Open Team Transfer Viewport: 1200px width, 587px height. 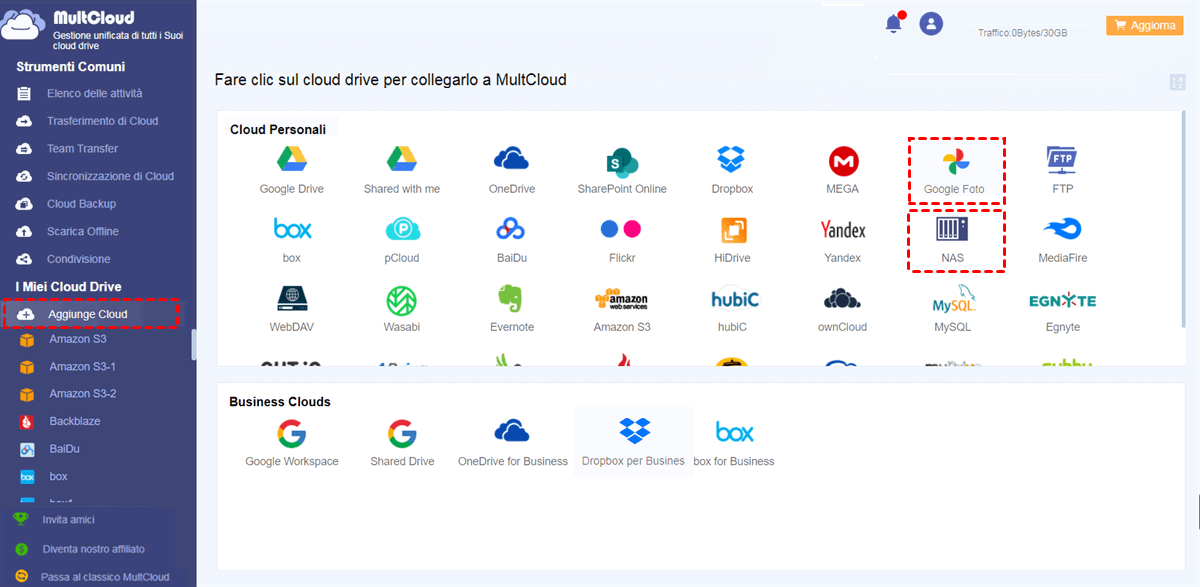82,149
